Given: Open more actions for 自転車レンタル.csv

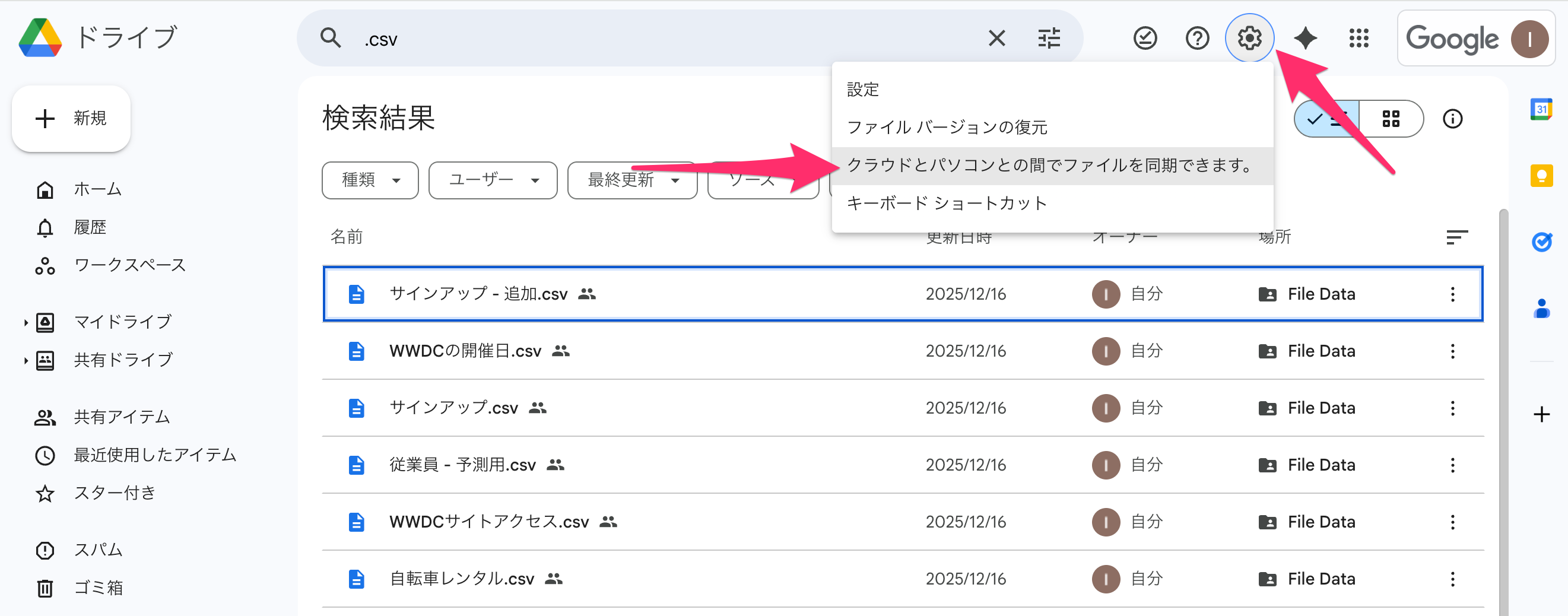Looking at the screenshot, I should coord(1452,579).
